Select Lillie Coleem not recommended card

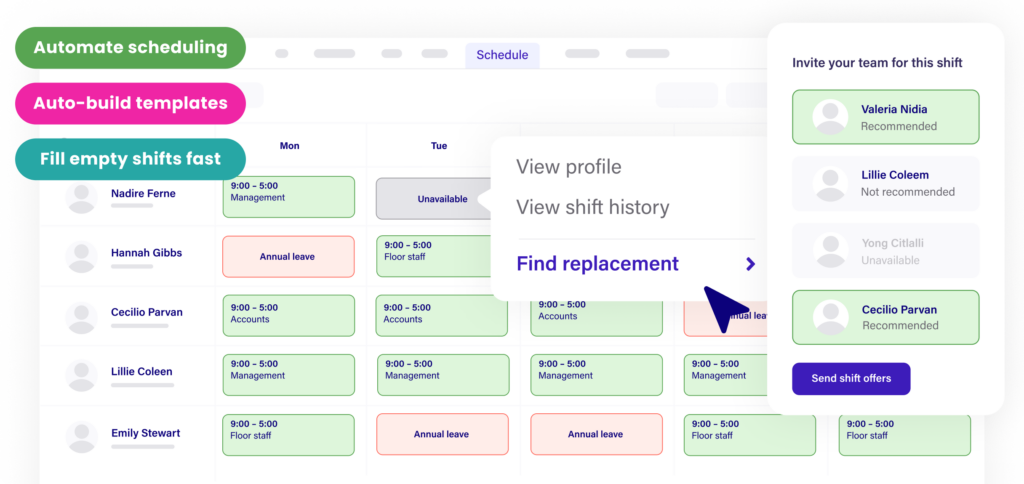point(885,183)
